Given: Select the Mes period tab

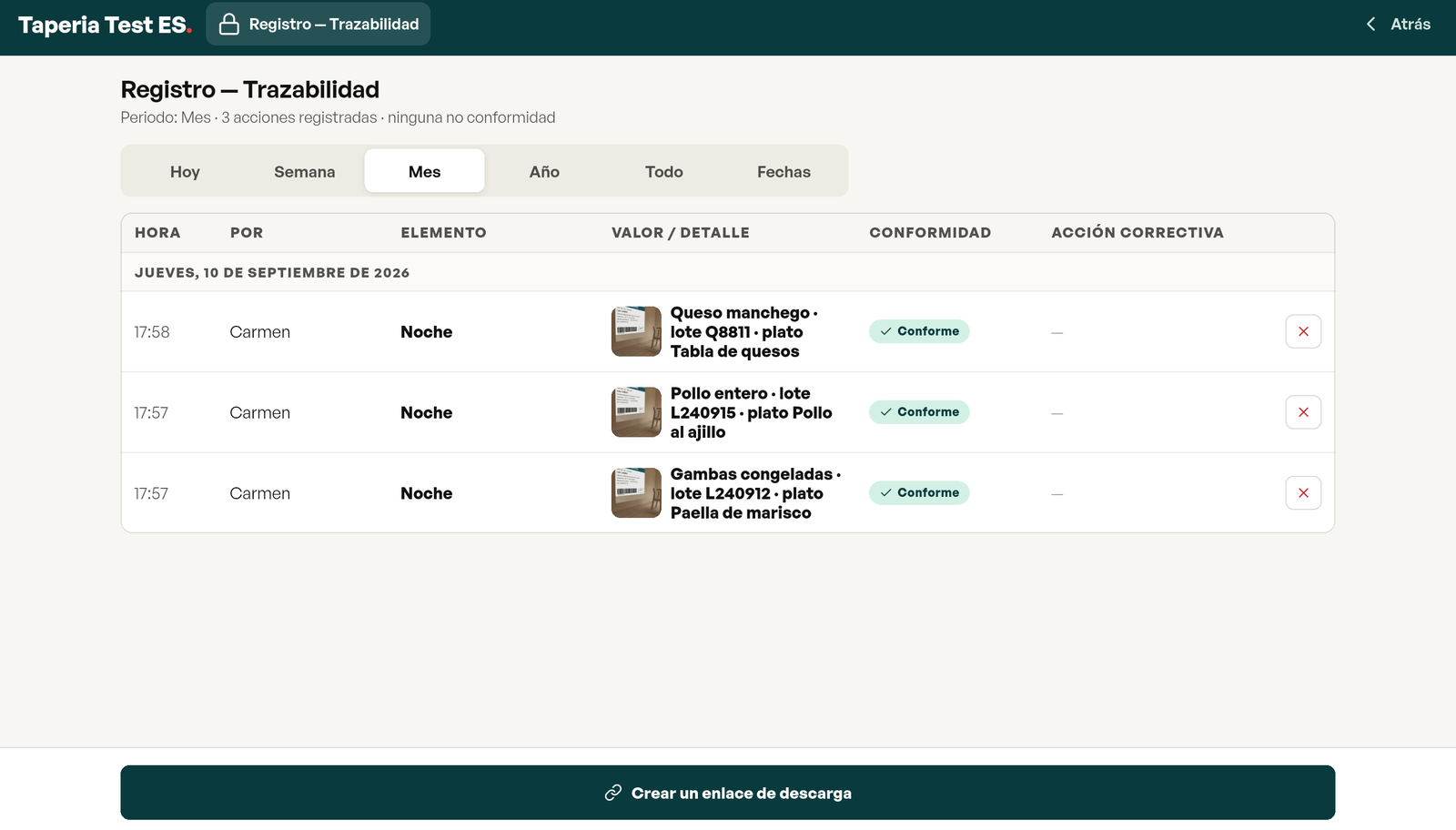Looking at the screenshot, I should coord(424,171).
